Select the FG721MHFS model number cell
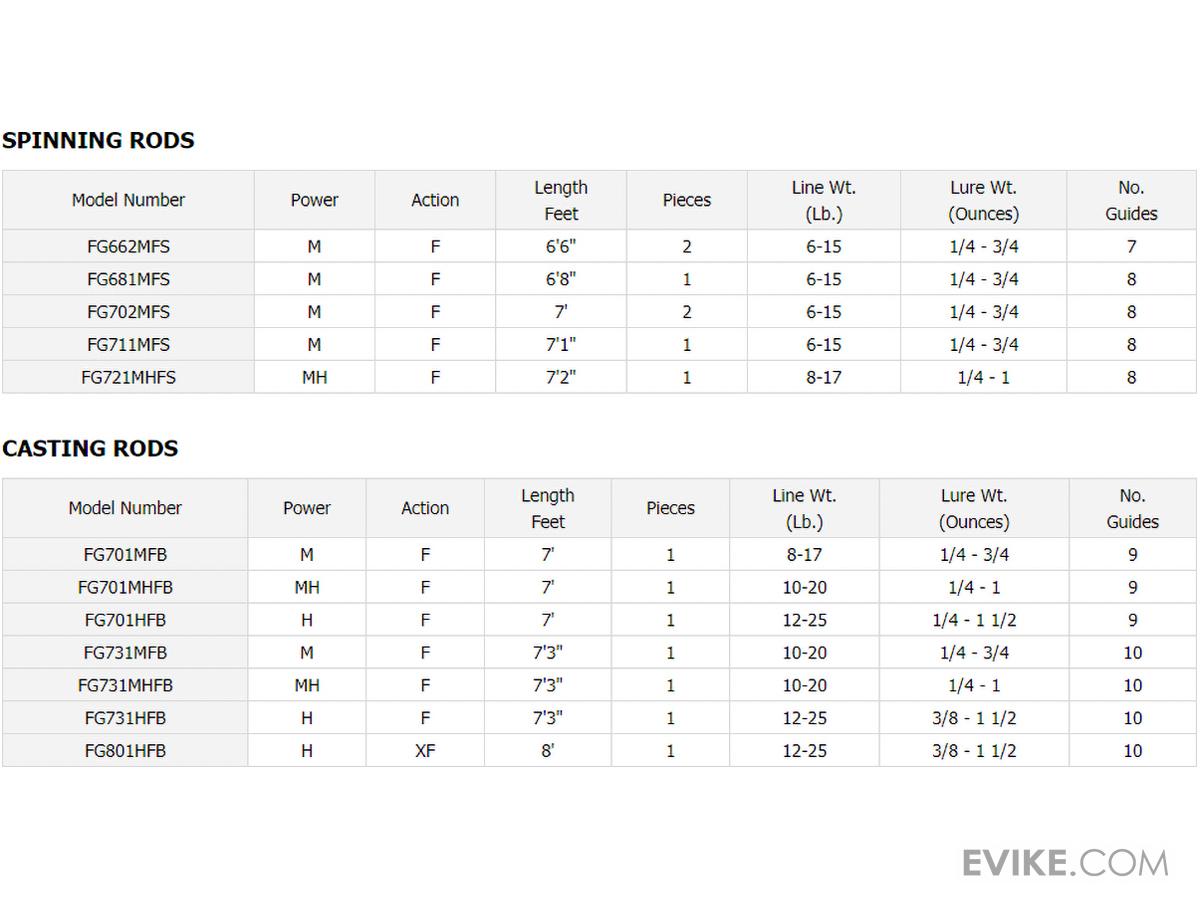The height and width of the screenshot is (900, 1200). pyautogui.click(x=128, y=378)
